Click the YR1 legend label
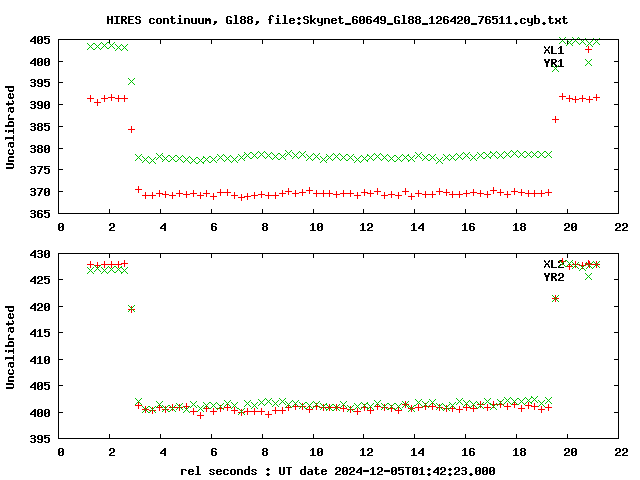Viewport: 640px width, 480px height. (553, 63)
